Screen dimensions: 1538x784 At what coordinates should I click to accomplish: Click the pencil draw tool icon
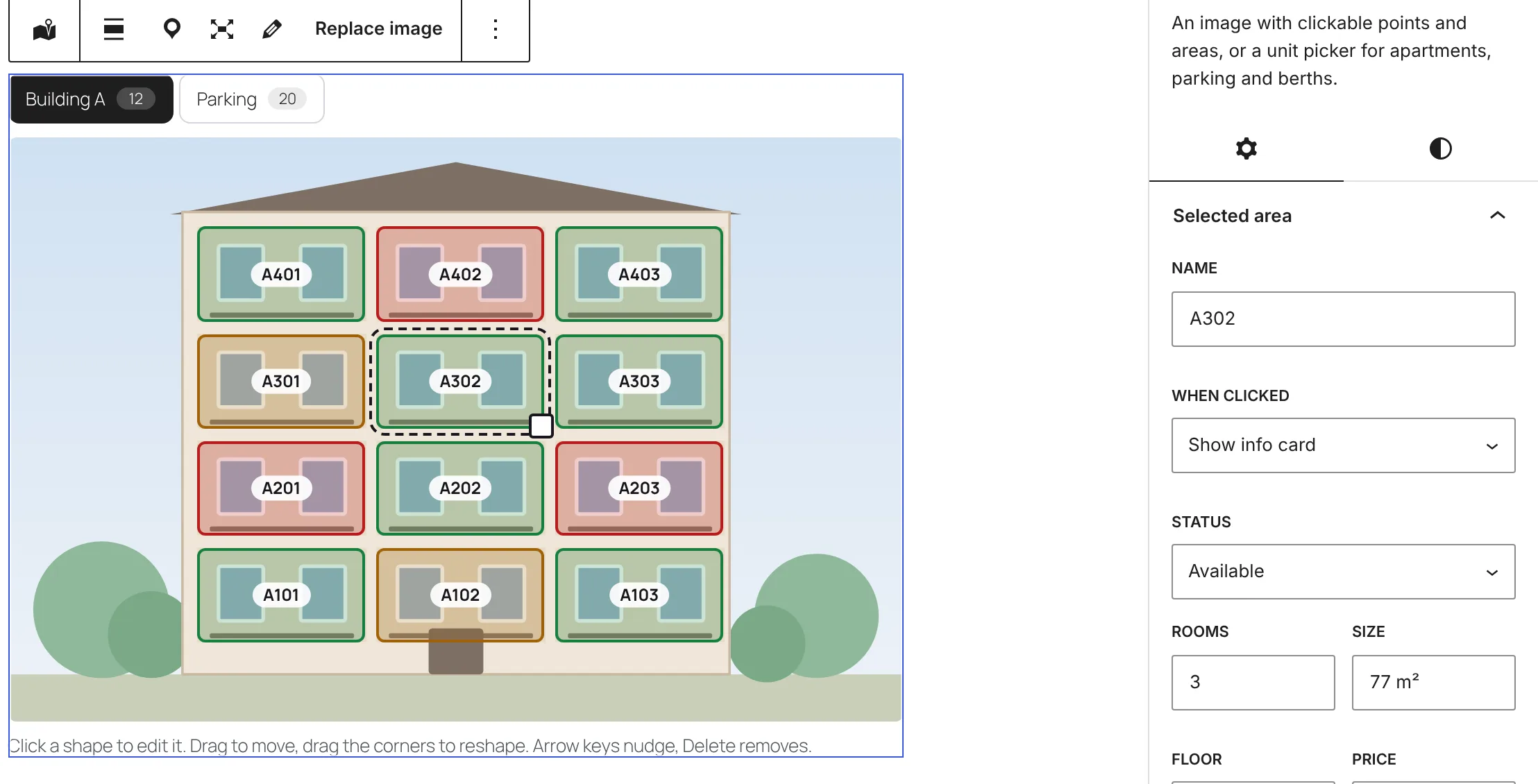coord(272,29)
